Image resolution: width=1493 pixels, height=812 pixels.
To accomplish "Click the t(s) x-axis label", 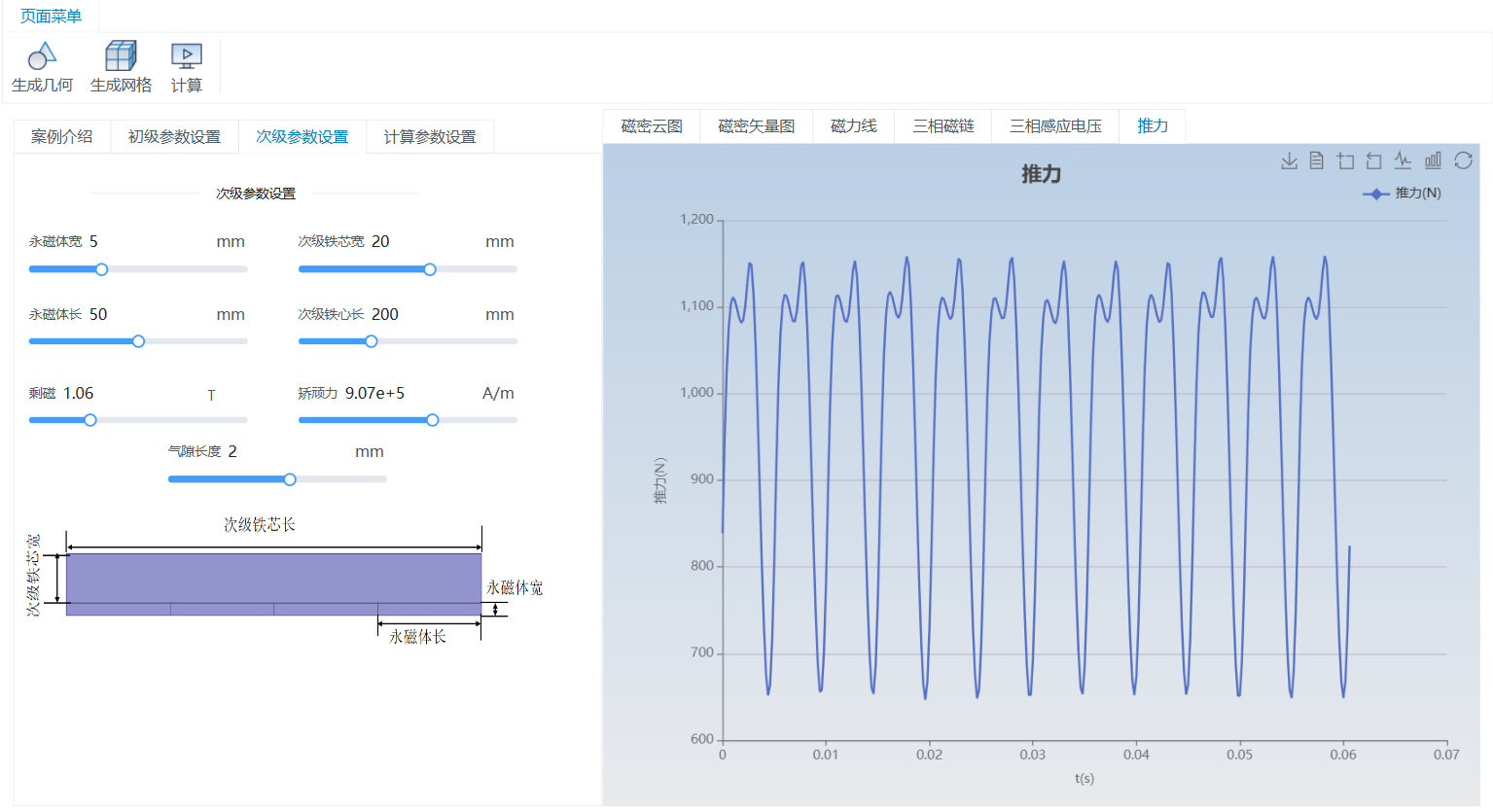I will coord(1084,779).
